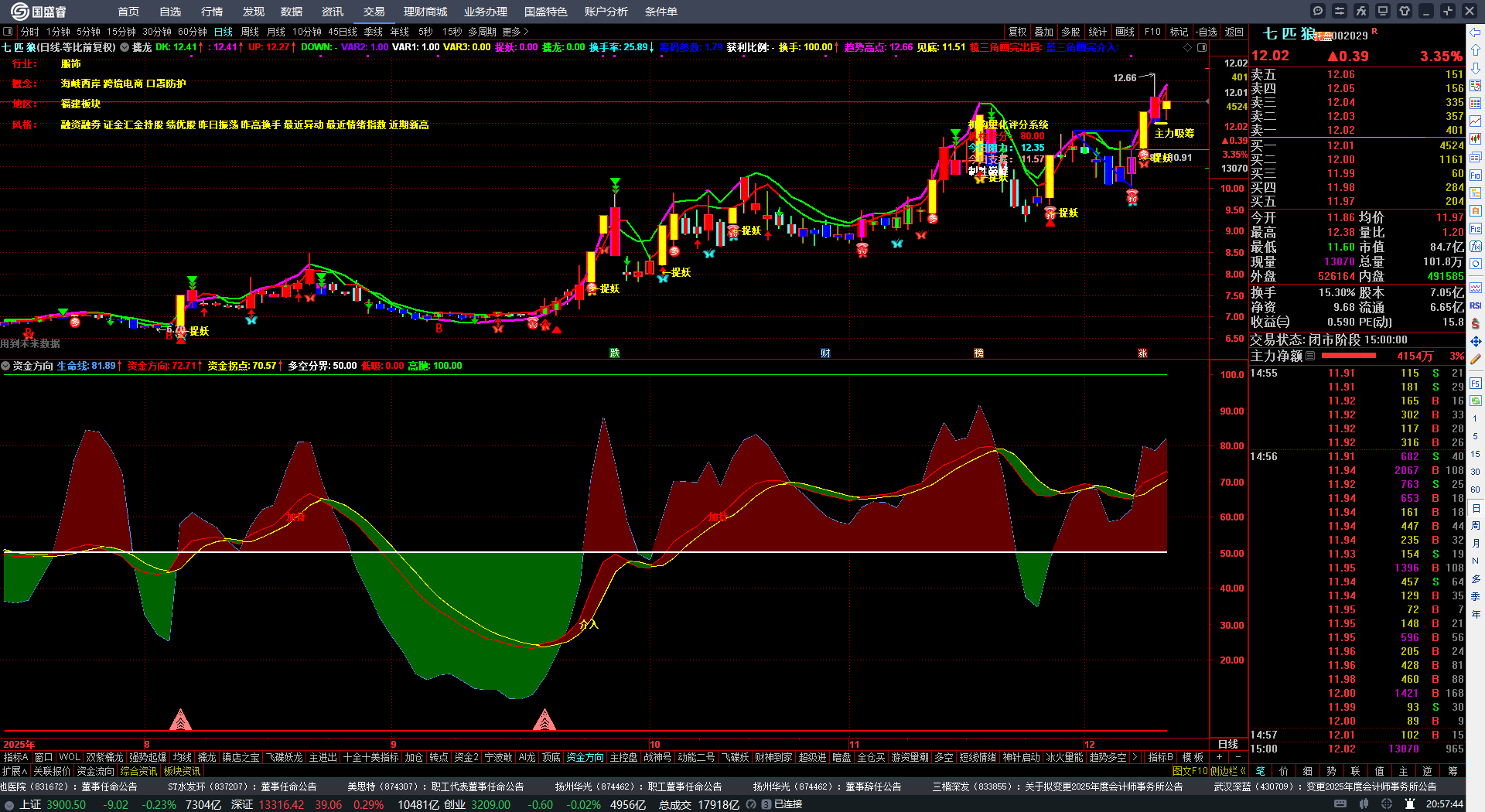The width and height of the screenshot is (1485, 812).
Task: Click the Guosheng logo at top left
Action: point(39,12)
